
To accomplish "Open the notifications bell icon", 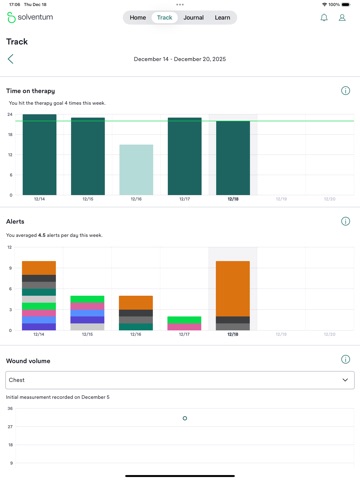I will (x=324, y=17).
